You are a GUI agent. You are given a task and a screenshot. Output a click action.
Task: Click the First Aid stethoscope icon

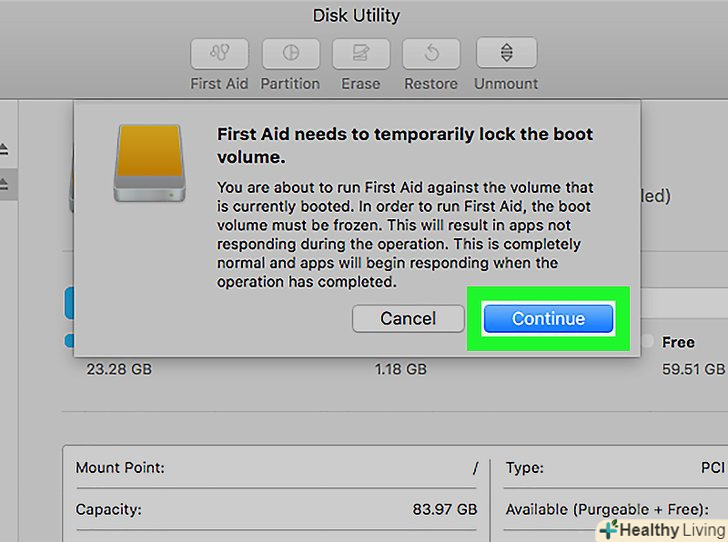(x=219, y=53)
